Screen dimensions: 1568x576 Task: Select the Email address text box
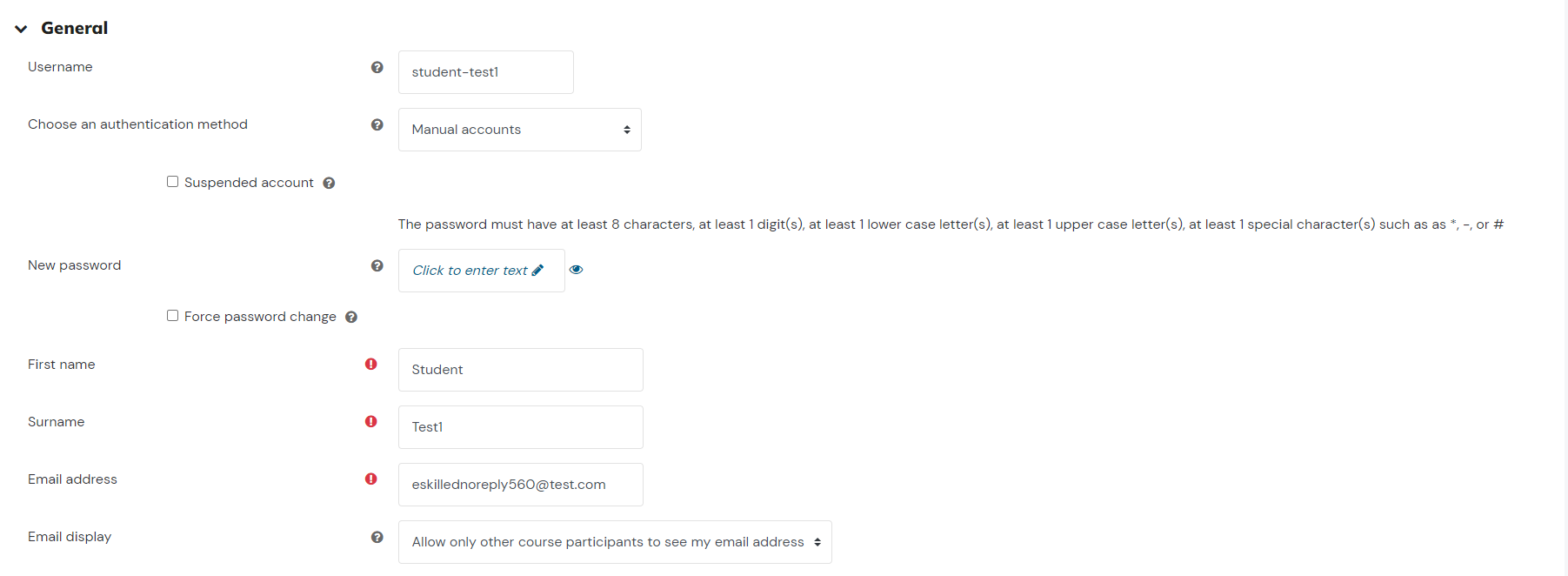tap(521, 485)
